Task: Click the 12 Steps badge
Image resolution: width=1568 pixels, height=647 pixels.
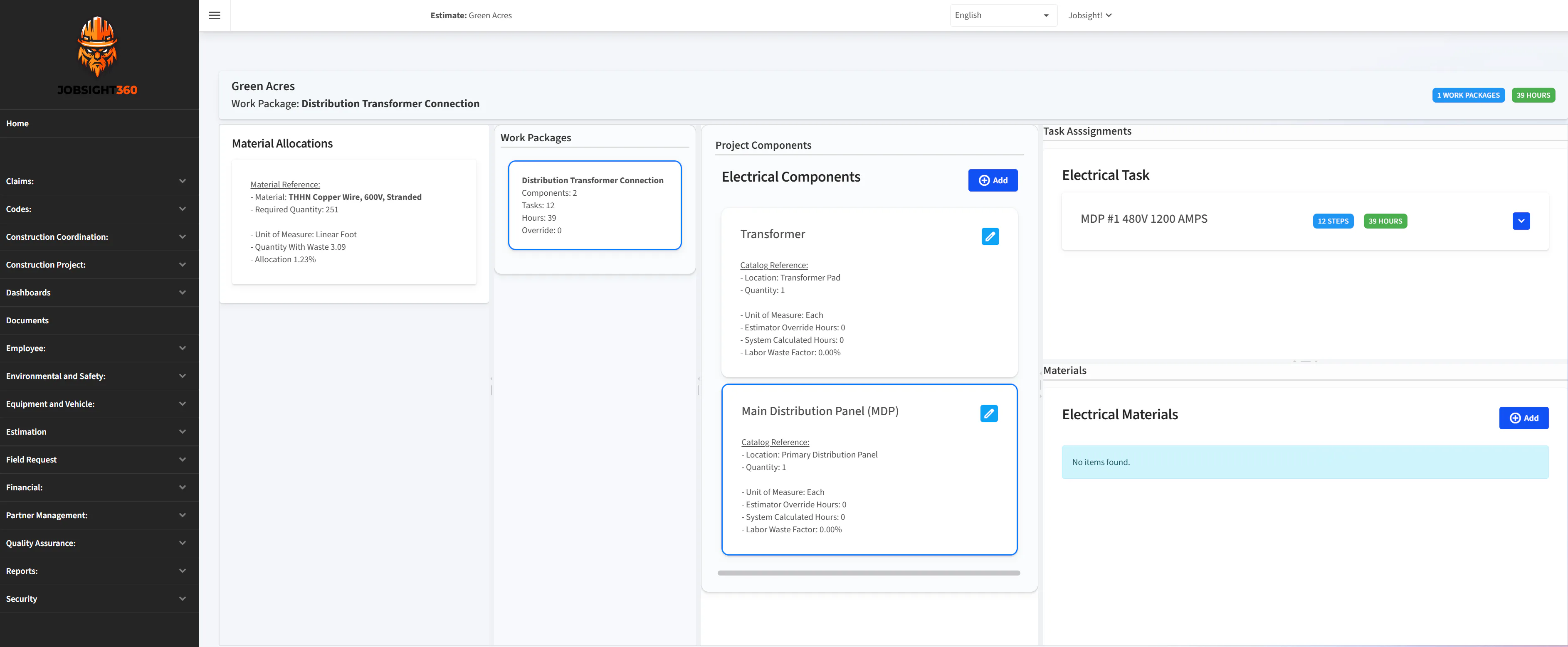Action: coord(1332,221)
